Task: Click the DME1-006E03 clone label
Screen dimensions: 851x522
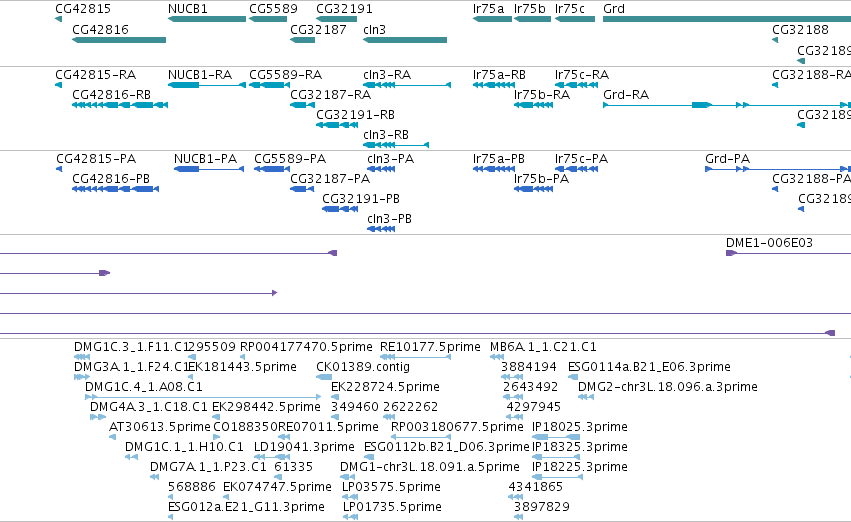Action: coord(770,243)
